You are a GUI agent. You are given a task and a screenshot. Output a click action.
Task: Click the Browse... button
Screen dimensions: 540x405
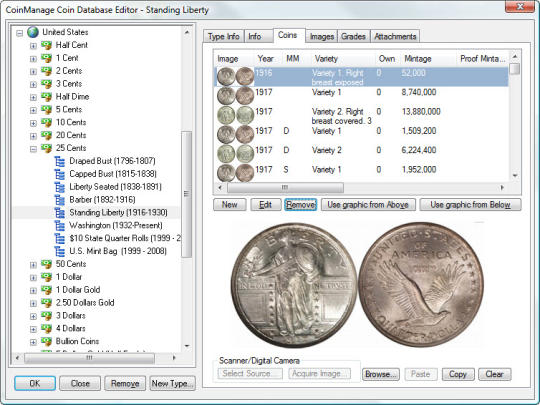381,374
